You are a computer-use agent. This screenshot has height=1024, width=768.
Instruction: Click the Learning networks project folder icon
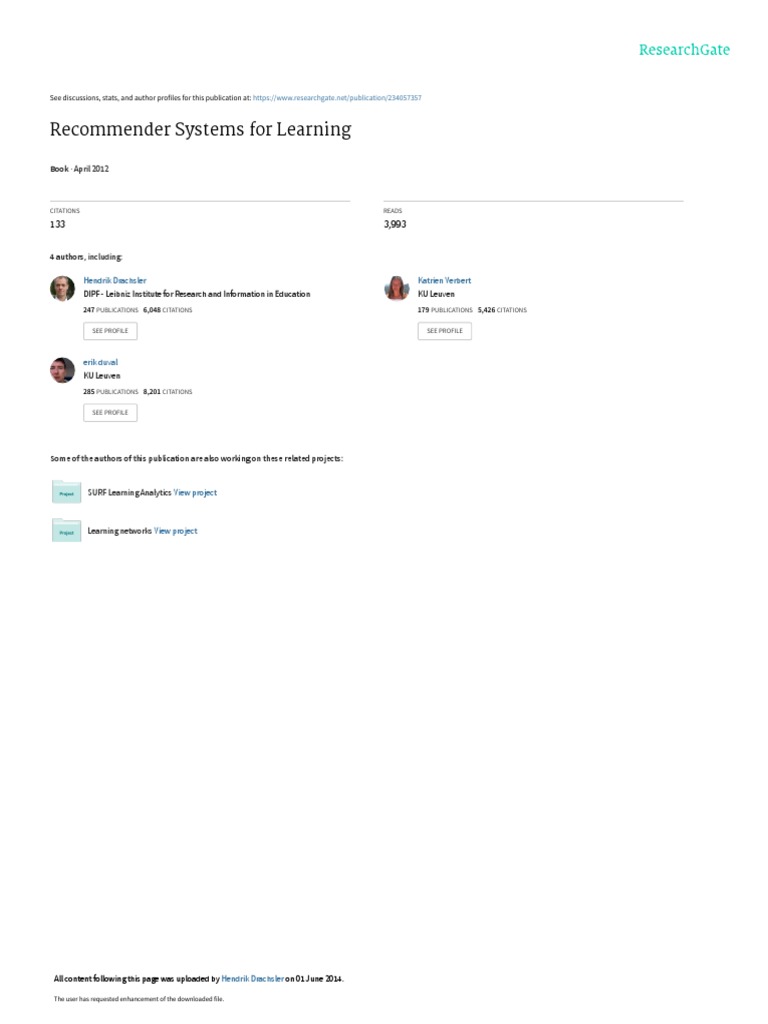click(67, 530)
